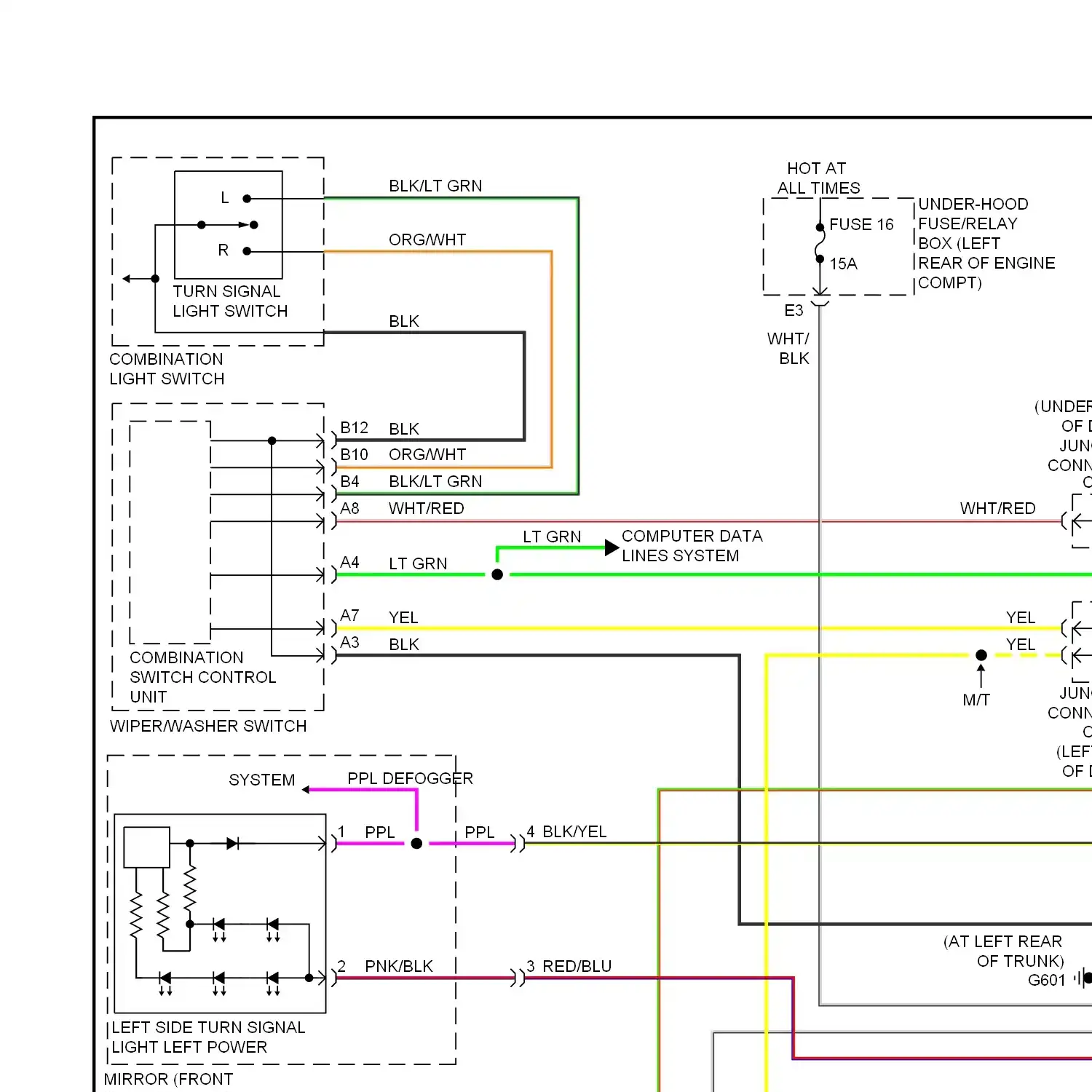Select the HOT AT ALL TIMES heading
The height and width of the screenshot is (1092, 1092).
pos(818,178)
